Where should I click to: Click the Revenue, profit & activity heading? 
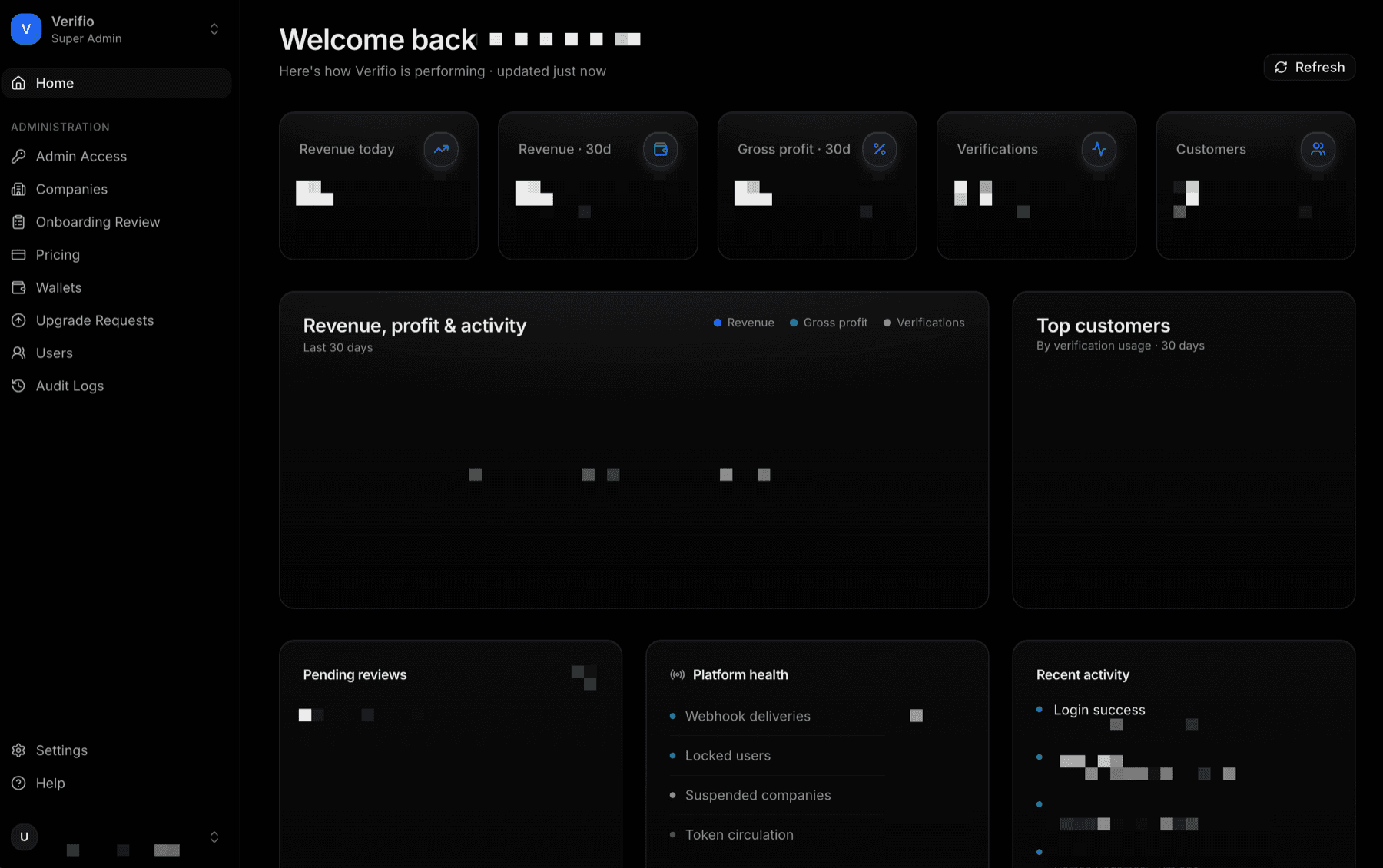point(414,326)
